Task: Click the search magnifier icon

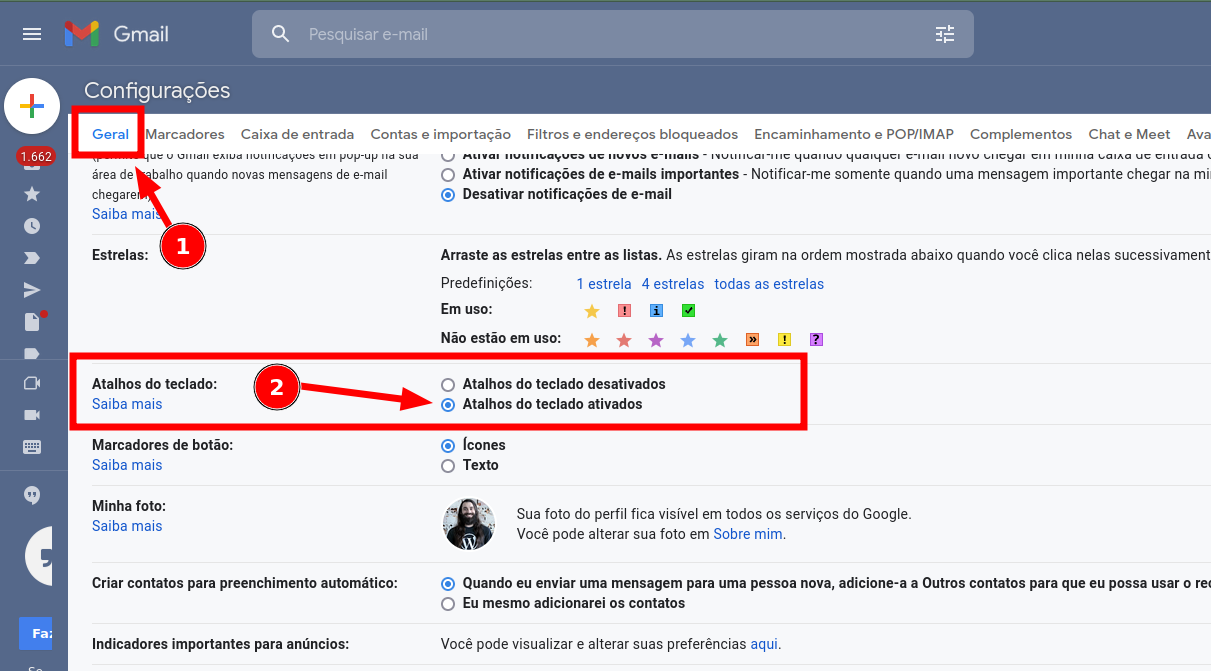Action: tap(281, 34)
